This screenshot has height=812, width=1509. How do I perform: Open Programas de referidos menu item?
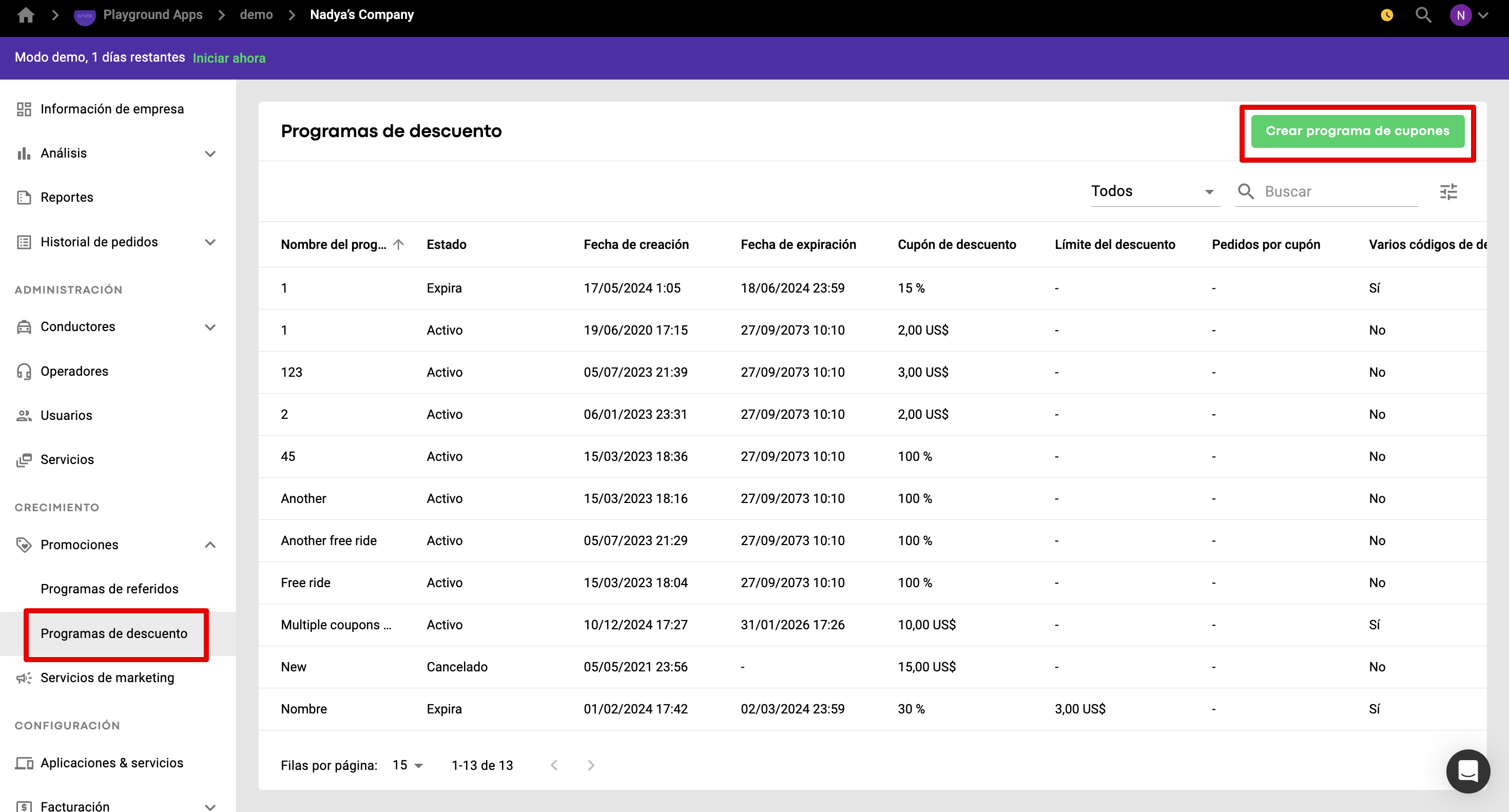[109, 589]
